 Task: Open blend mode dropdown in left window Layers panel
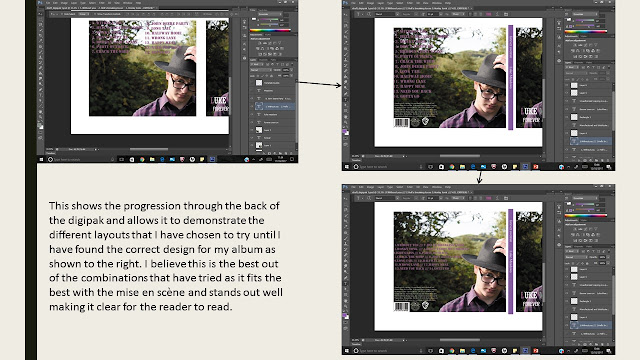(261, 70)
